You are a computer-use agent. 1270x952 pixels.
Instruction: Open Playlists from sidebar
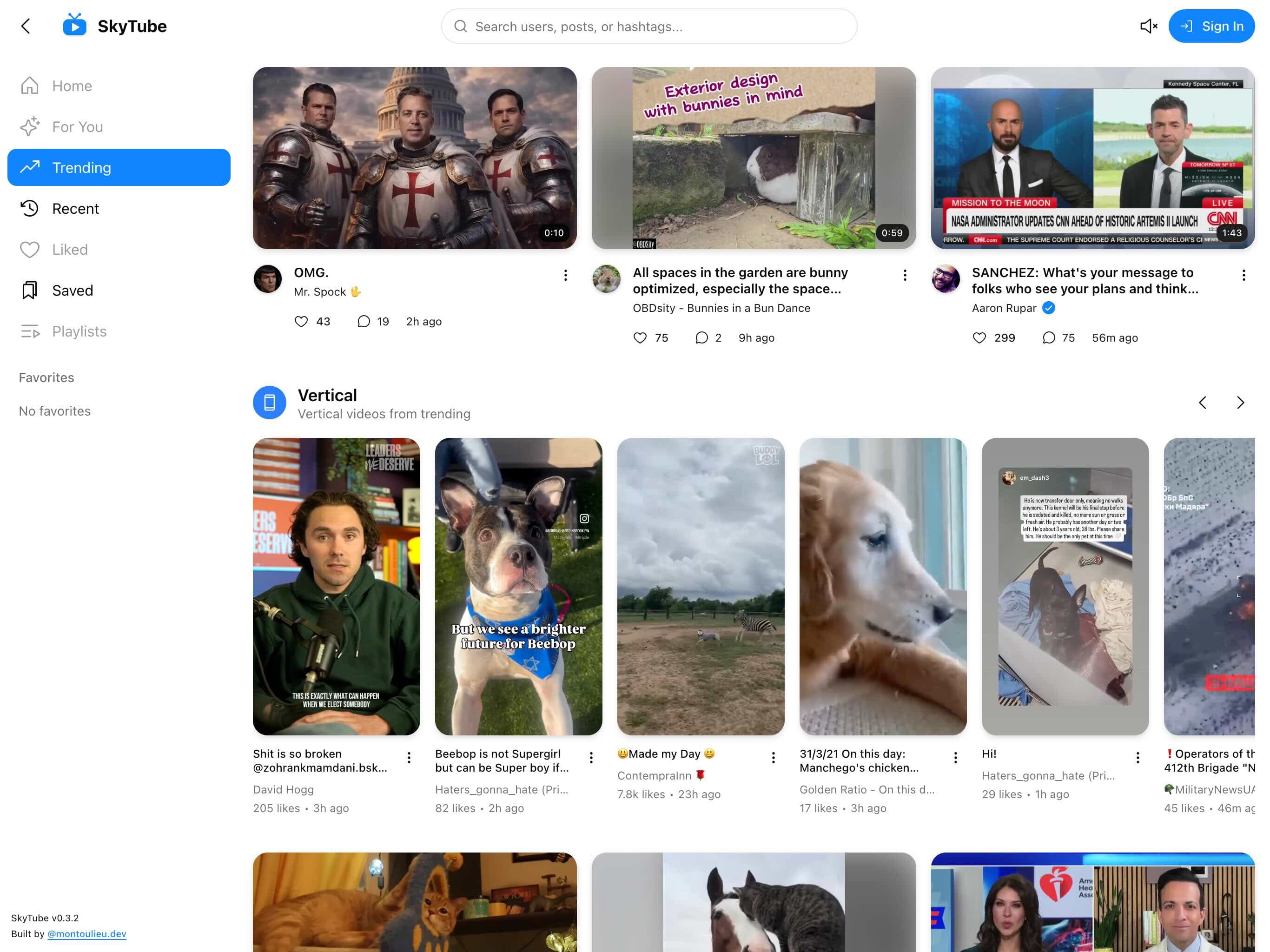[79, 331]
